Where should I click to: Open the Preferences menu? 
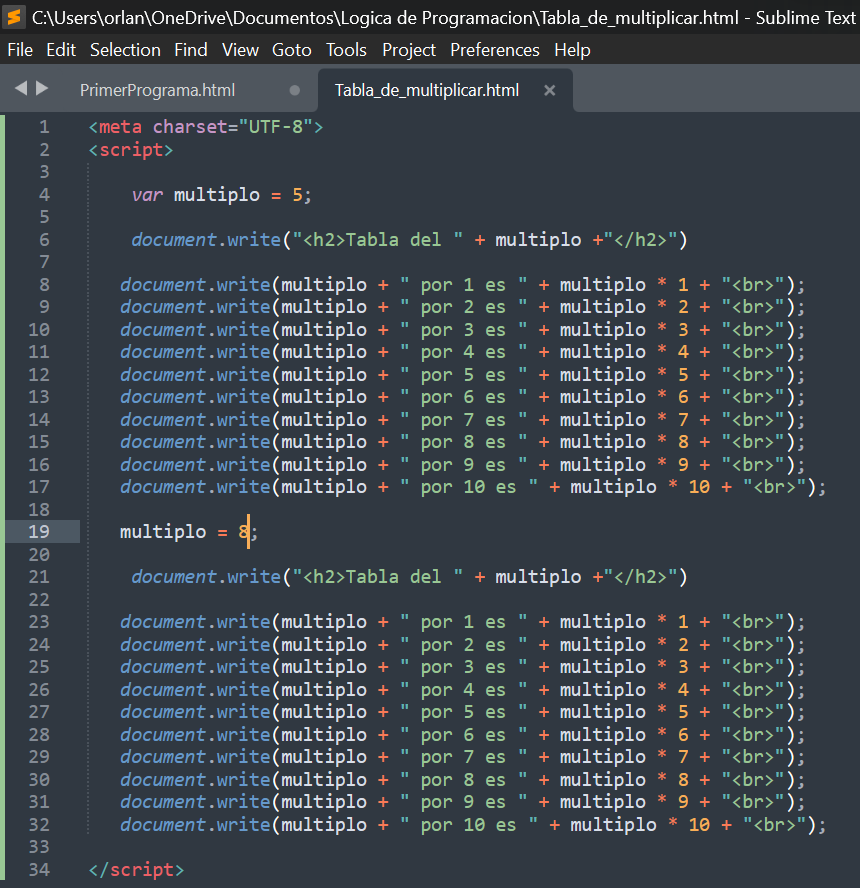click(x=495, y=50)
